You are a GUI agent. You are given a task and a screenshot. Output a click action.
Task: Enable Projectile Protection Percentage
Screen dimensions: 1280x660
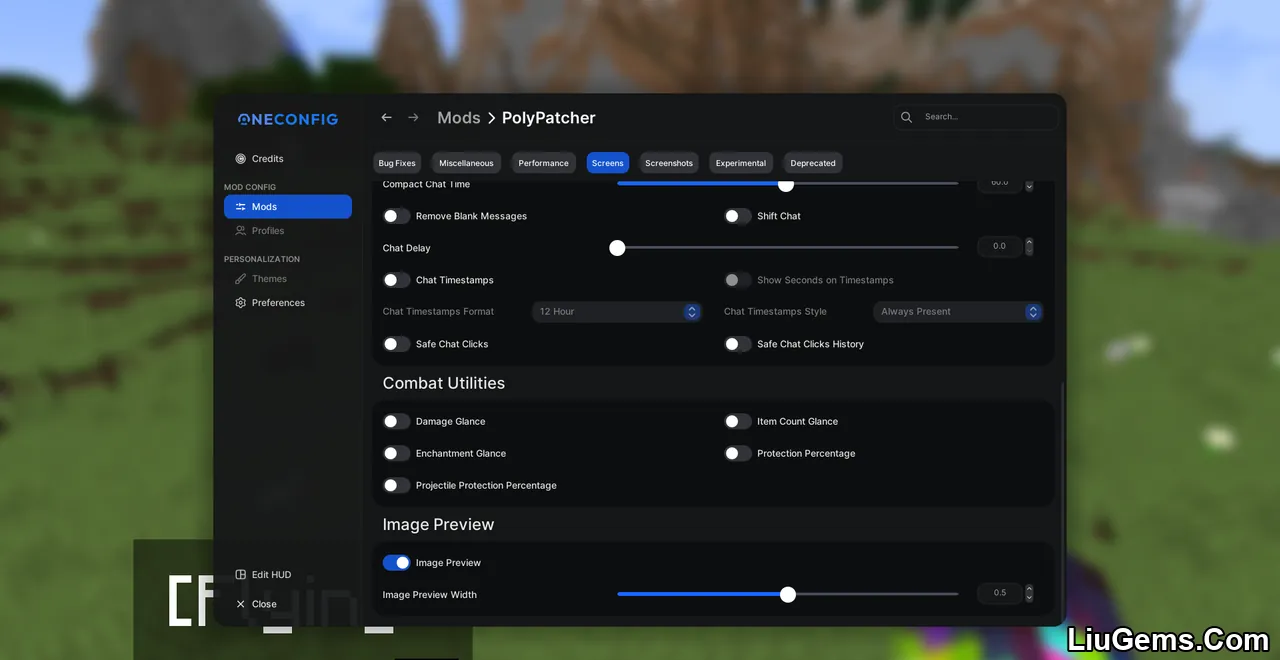(x=397, y=486)
